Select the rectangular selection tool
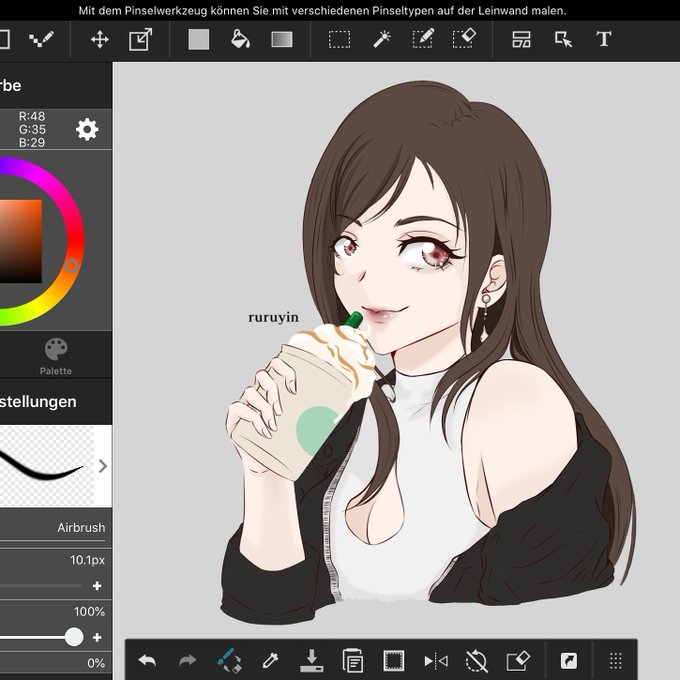The image size is (680, 680). pyautogui.click(x=340, y=39)
